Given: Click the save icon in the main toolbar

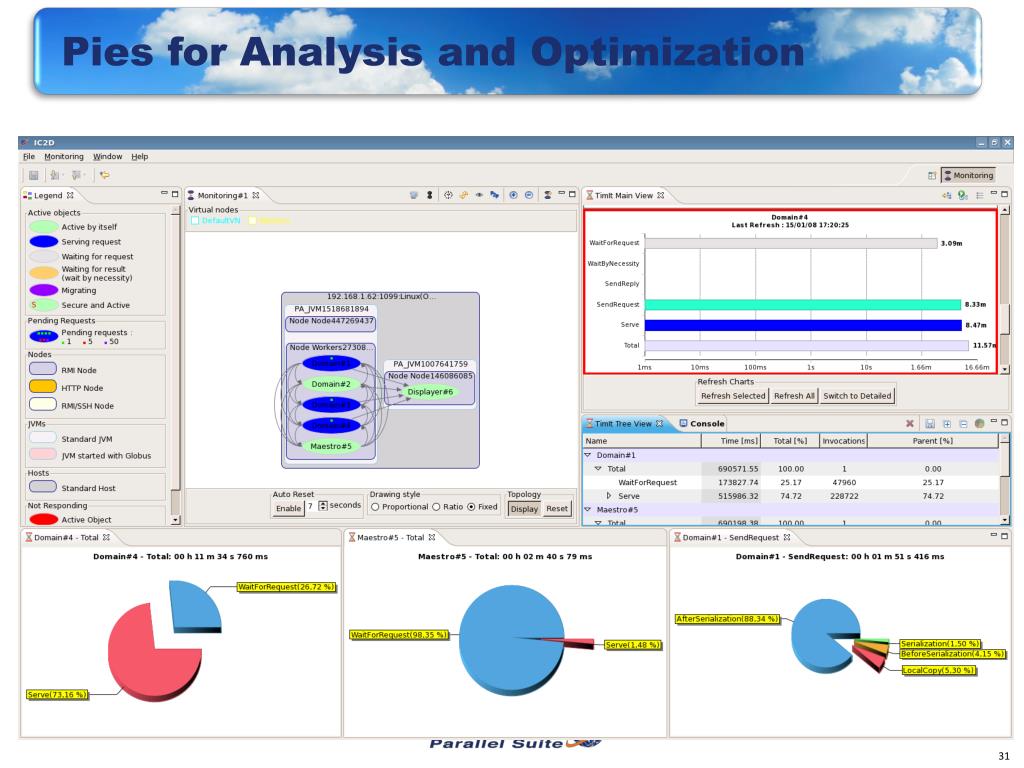Looking at the screenshot, I should click(x=33, y=175).
